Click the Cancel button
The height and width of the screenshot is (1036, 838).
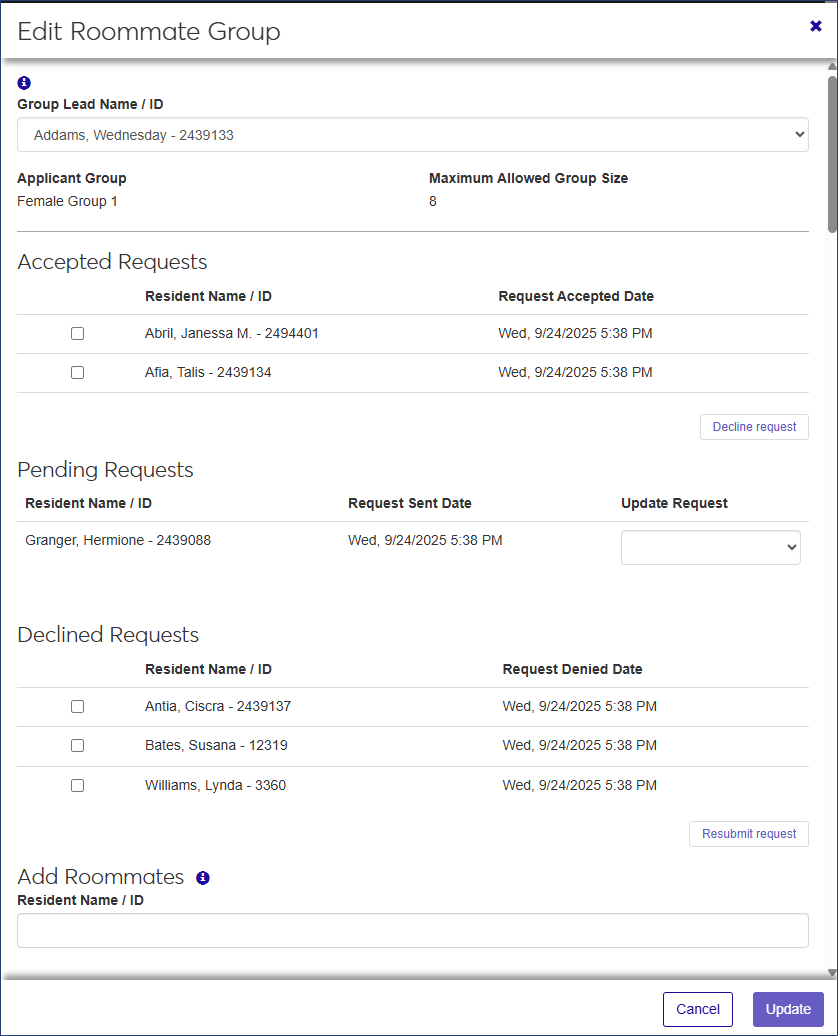click(697, 1009)
